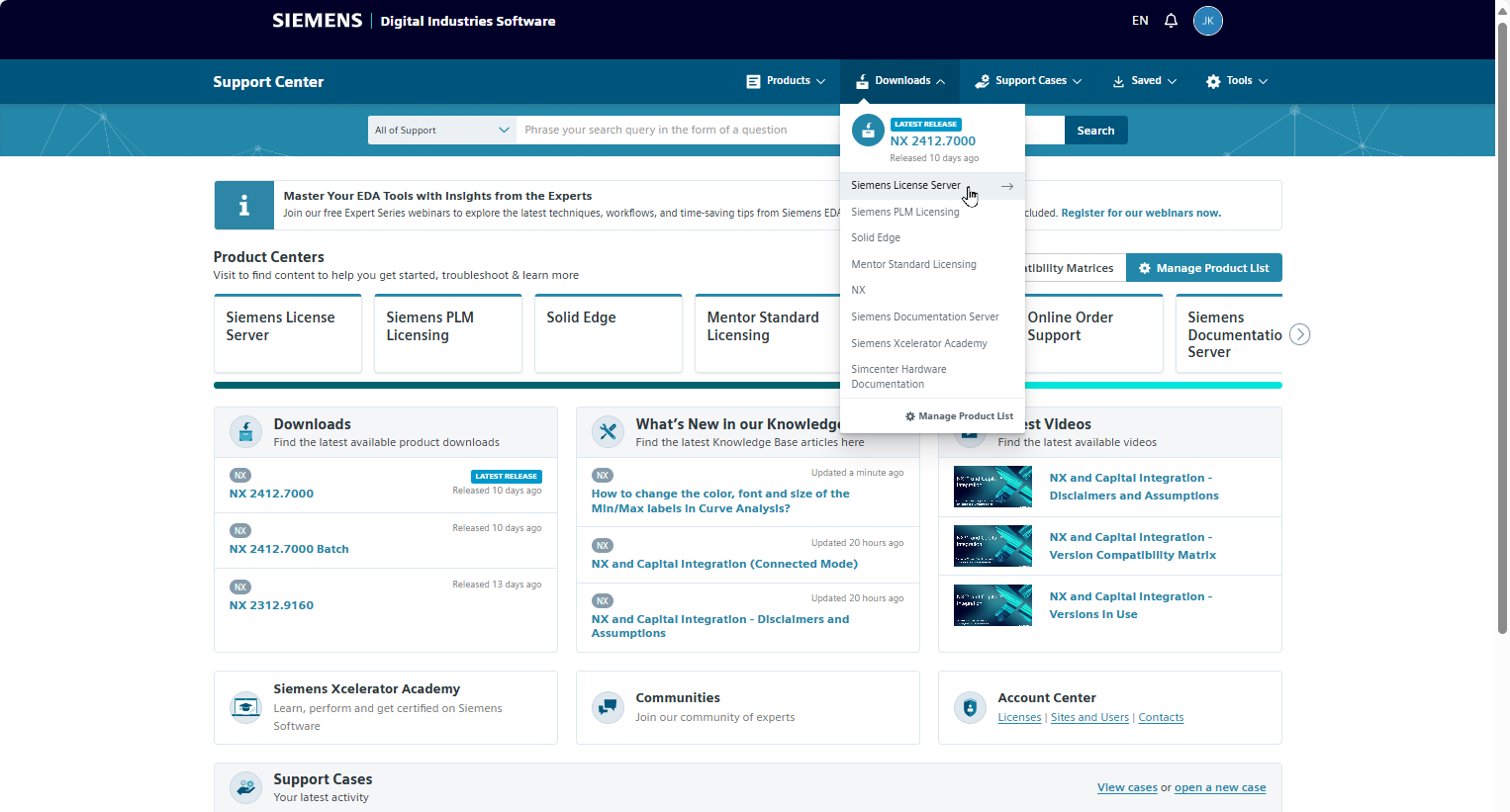This screenshot has width=1510, height=812.
Task: Open Min/Max labels Curve Analysis article
Action: pos(720,500)
